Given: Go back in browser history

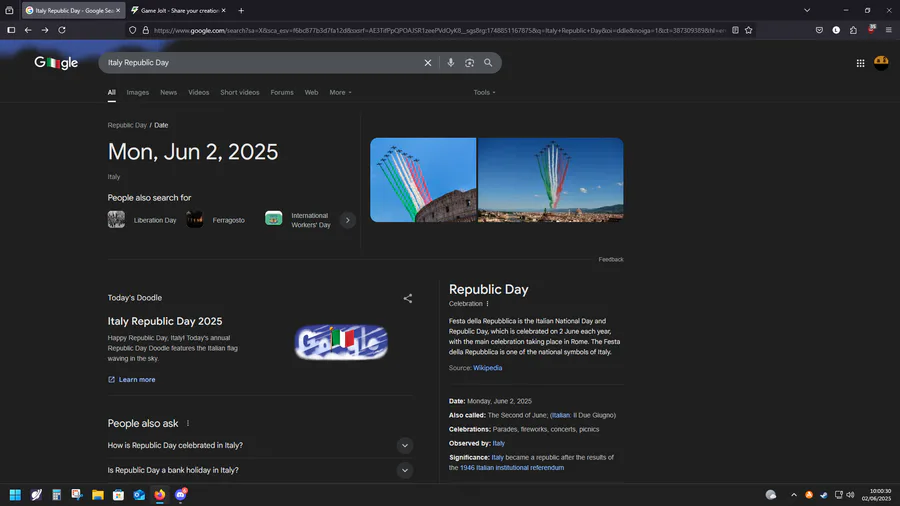Looking at the screenshot, I should click(x=28, y=30).
